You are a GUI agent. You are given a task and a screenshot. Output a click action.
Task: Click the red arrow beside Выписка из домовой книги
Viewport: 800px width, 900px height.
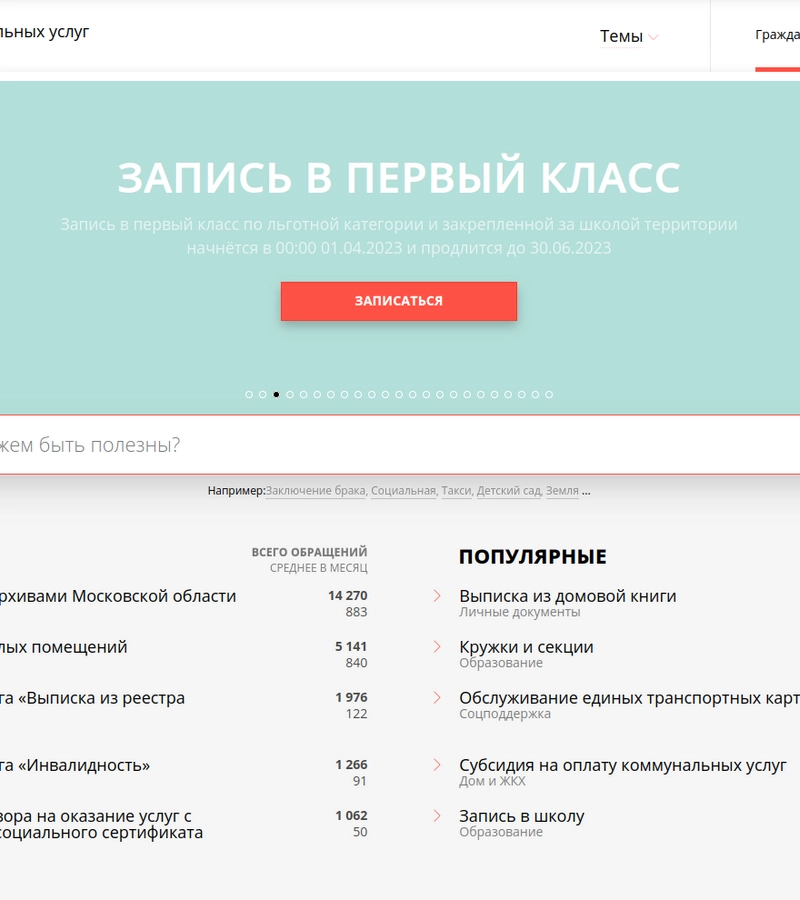[x=437, y=596]
